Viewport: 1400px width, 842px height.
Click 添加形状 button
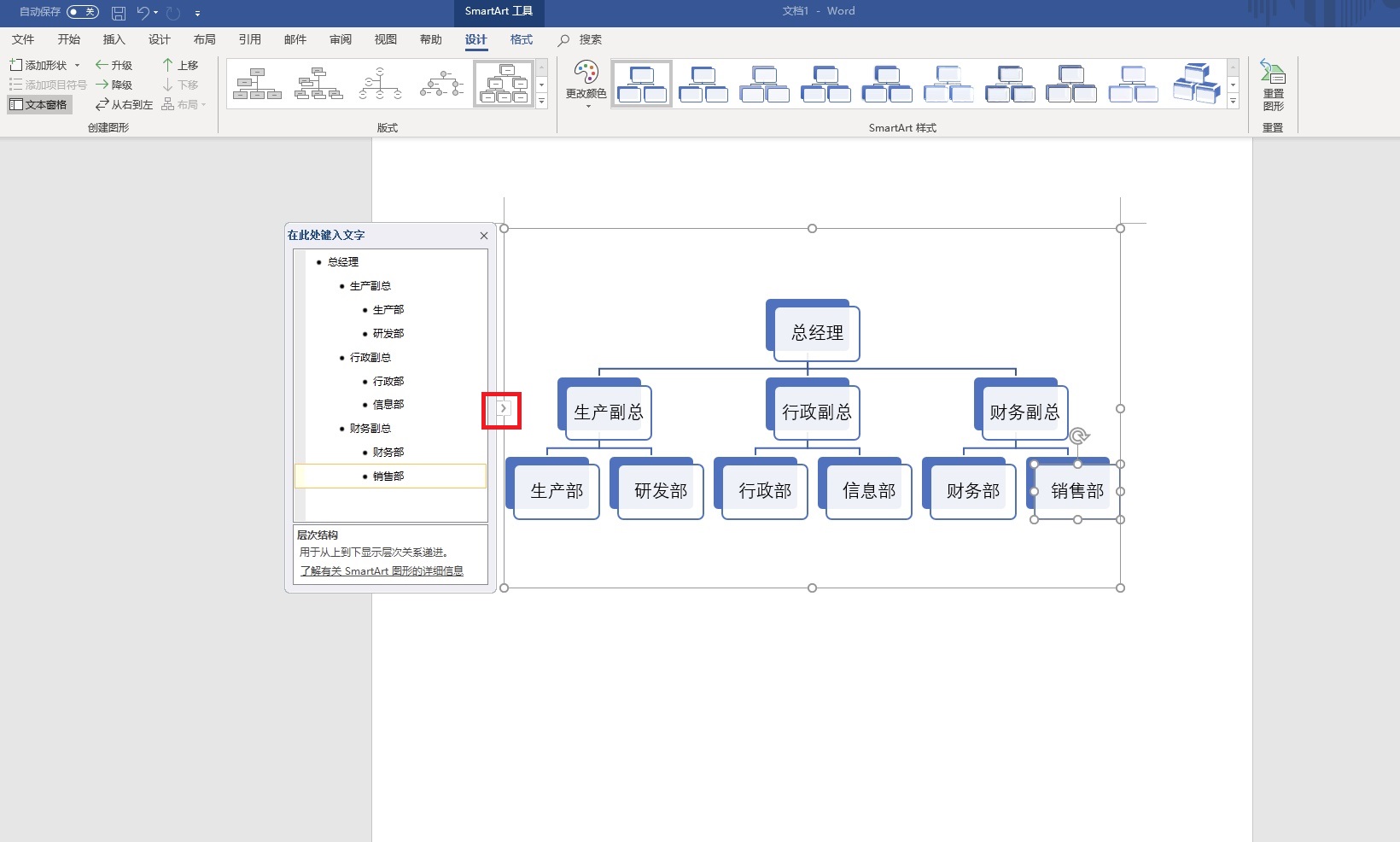(38, 65)
